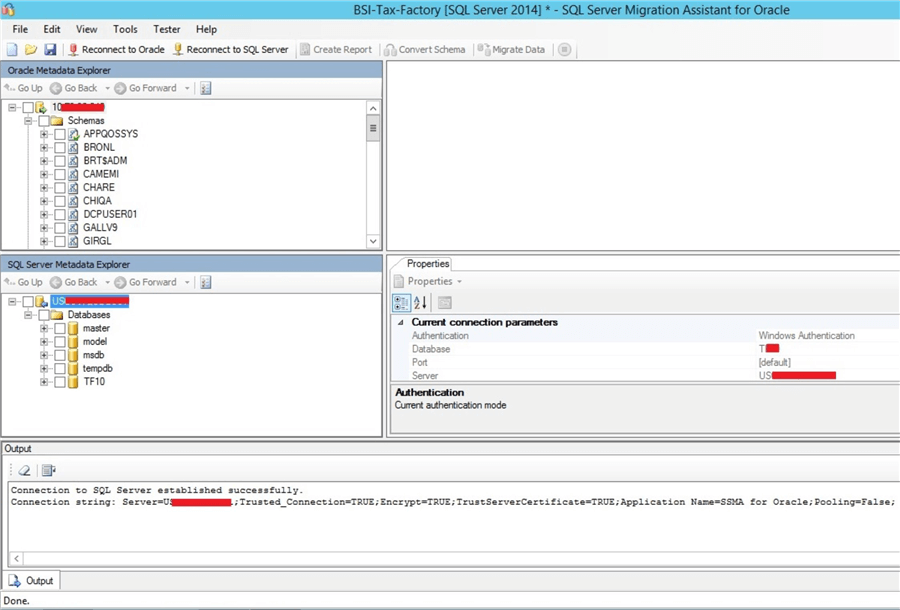900x610 pixels.
Task: Tick the checkbox beside DCPUSER01 schema
Action: (x=60, y=214)
